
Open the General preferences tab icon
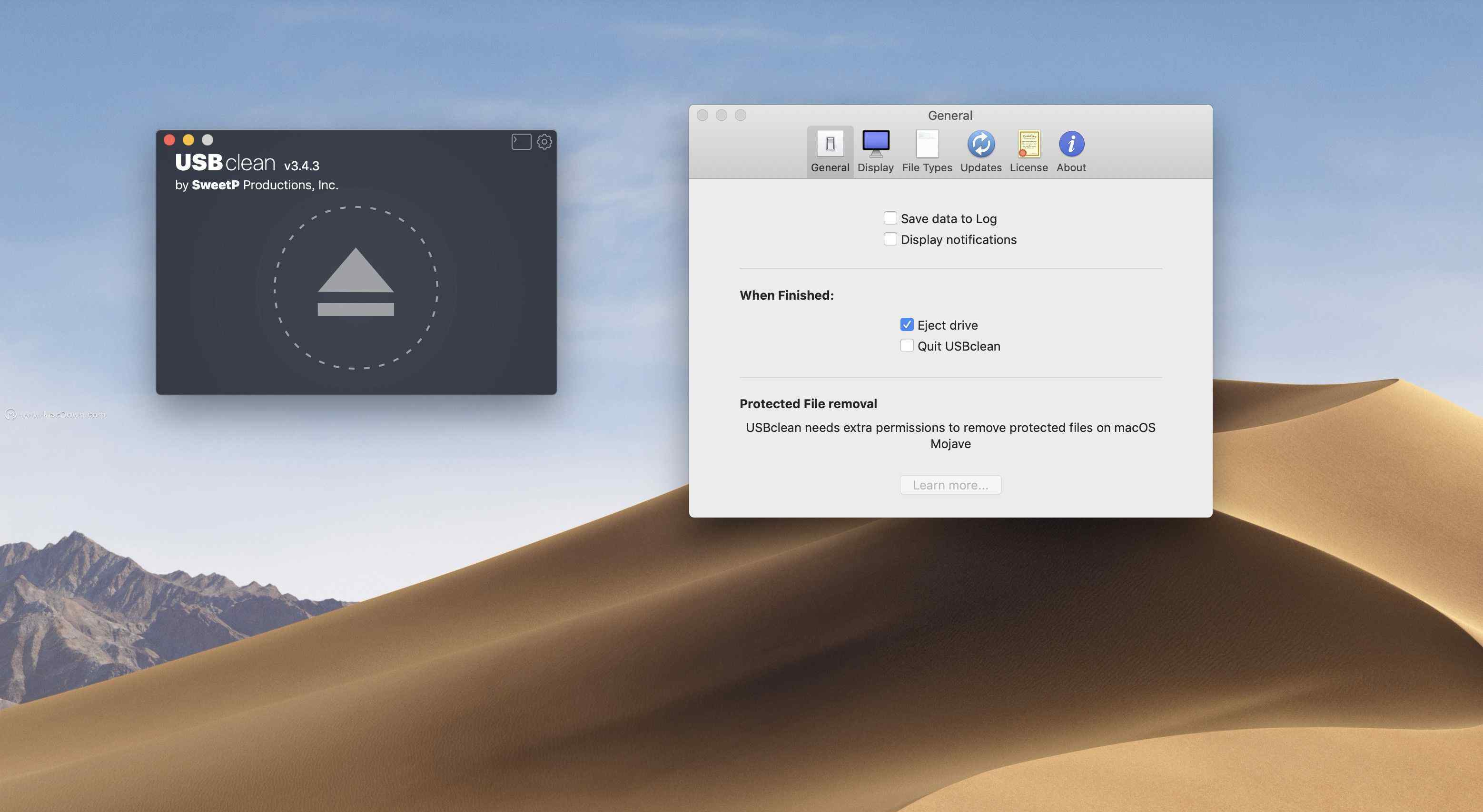click(x=830, y=151)
